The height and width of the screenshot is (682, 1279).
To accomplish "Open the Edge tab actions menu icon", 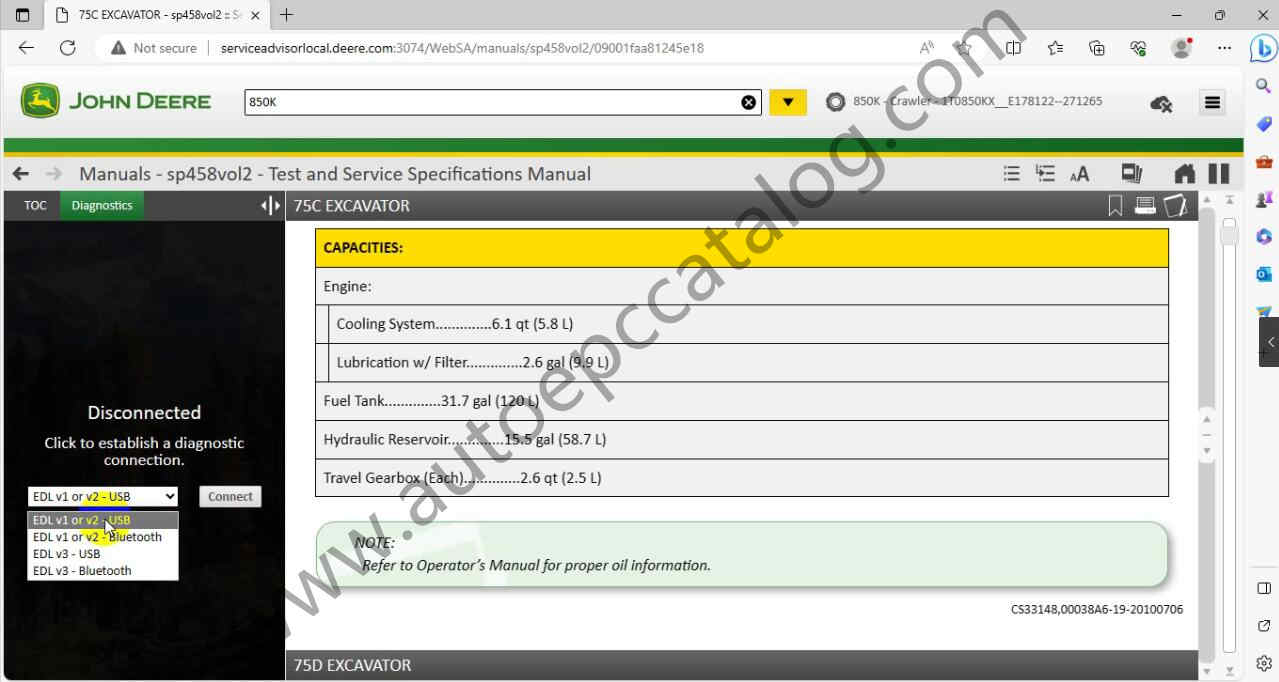I will (22, 15).
